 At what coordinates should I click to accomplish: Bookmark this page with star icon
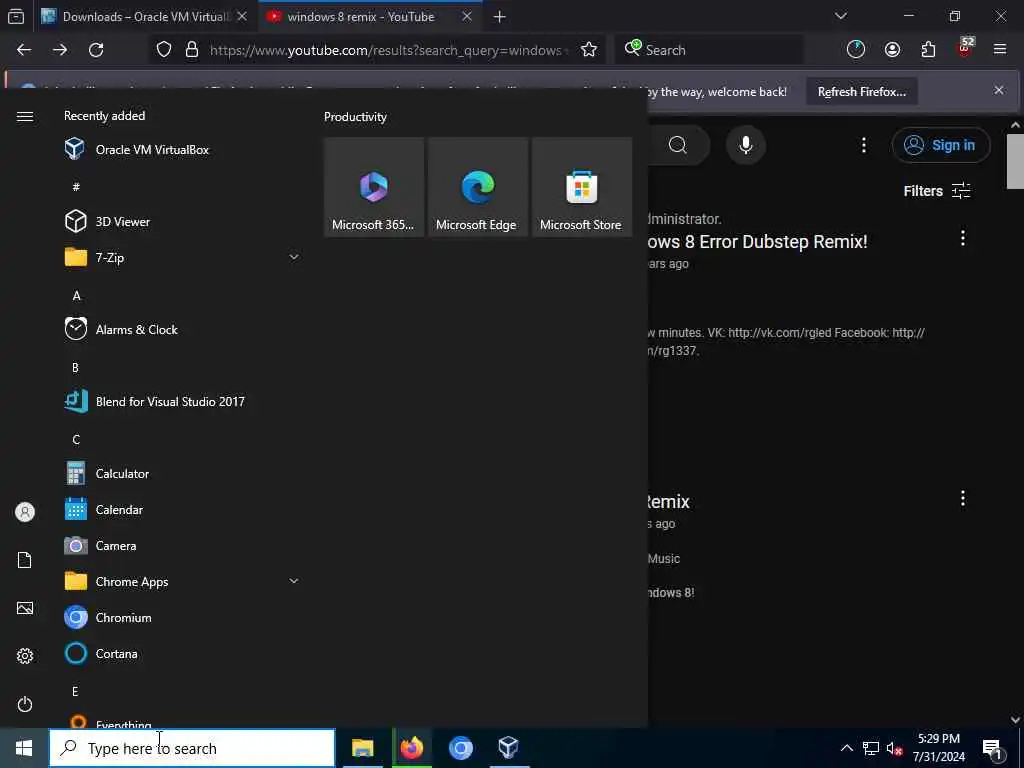(x=588, y=50)
